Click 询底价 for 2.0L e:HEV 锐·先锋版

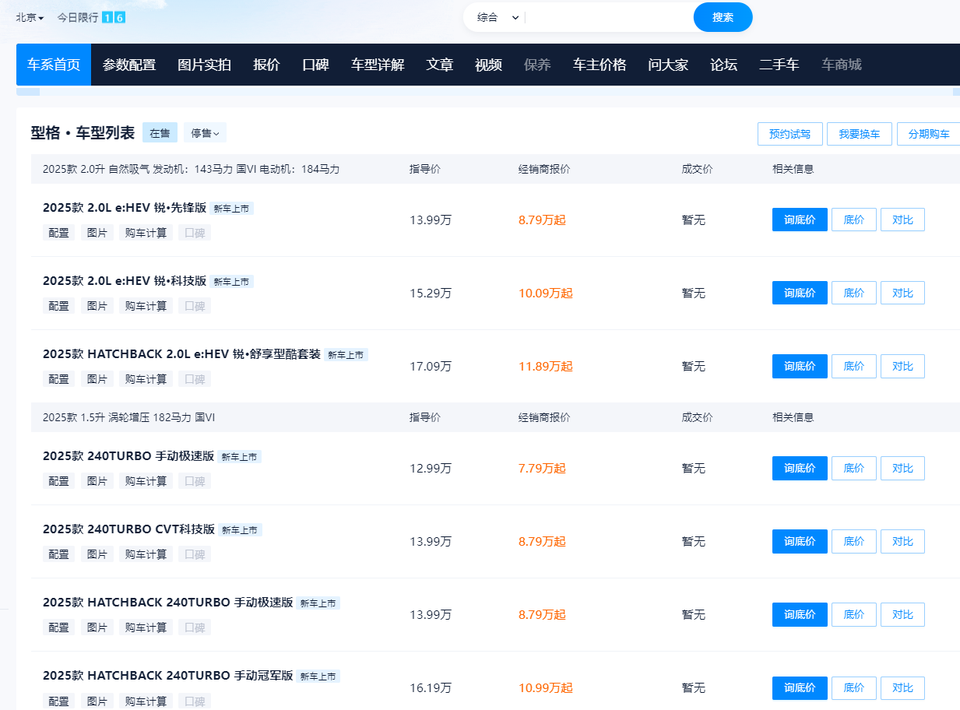point(799,220)
